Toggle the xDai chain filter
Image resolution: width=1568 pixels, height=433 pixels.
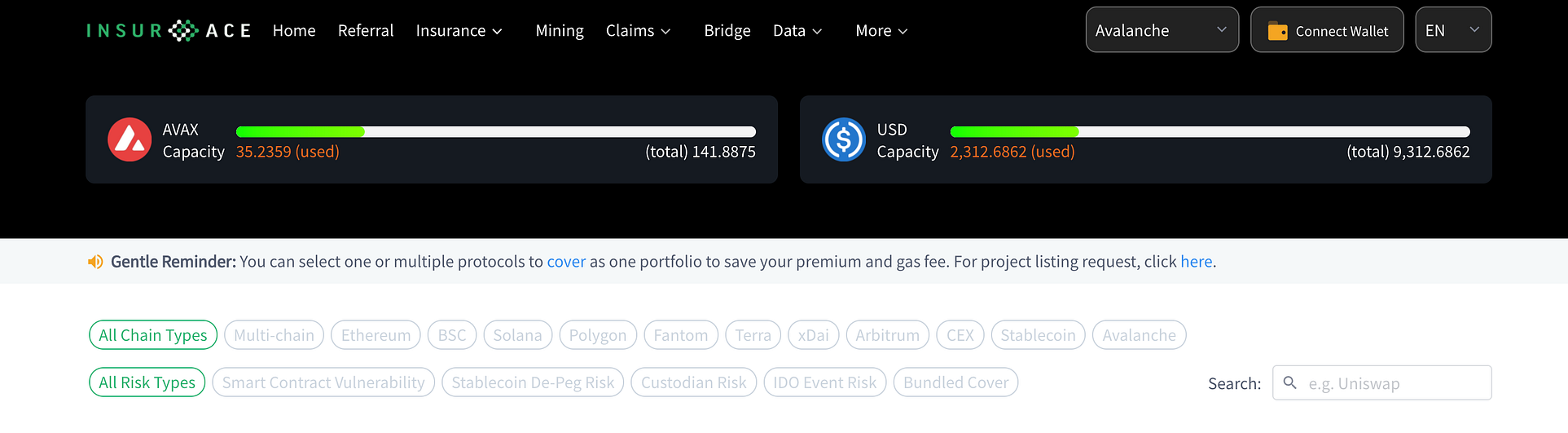pyautogui.click(x=814, y=335)
